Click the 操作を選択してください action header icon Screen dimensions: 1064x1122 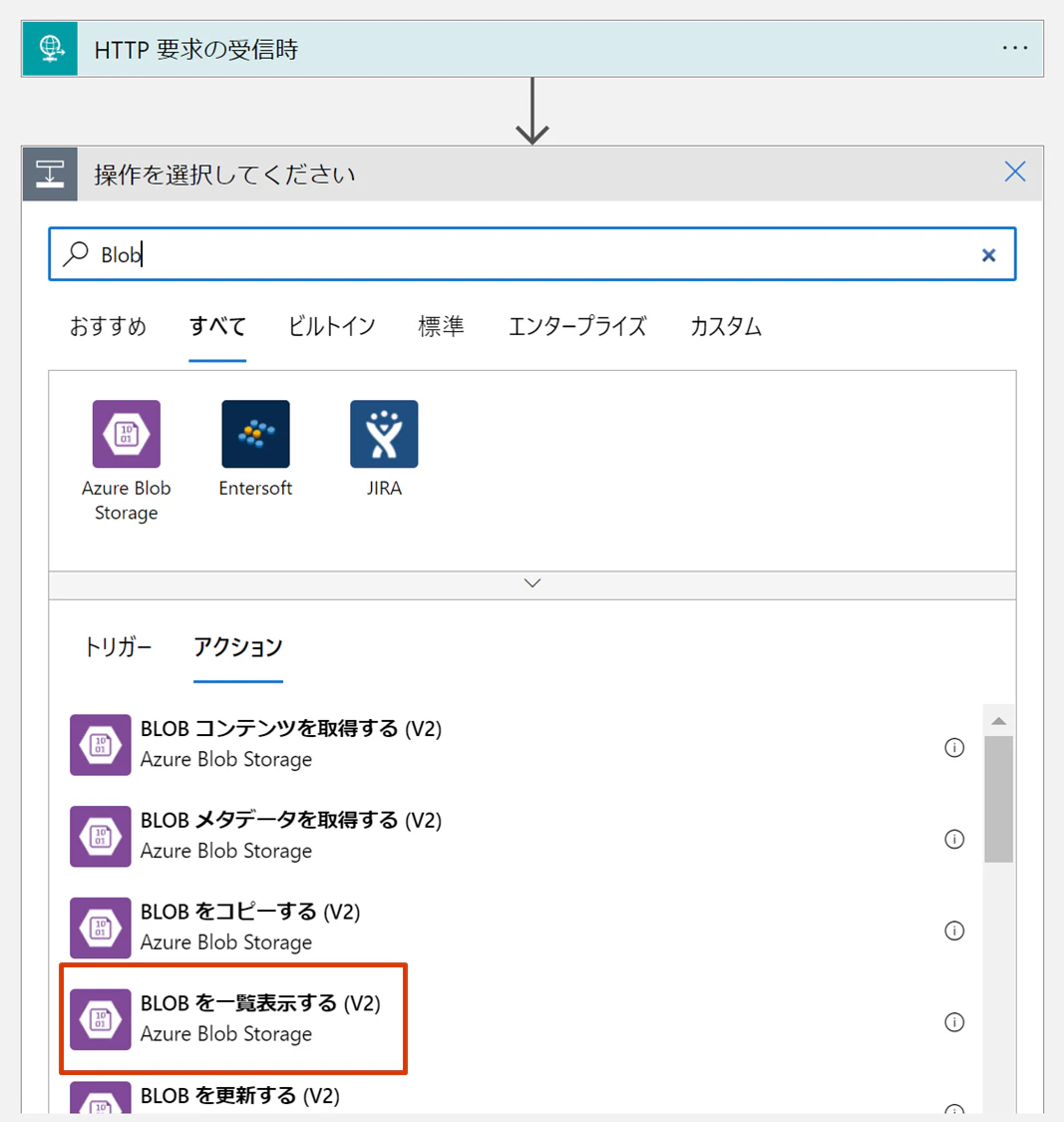click(x=50, y=174)
